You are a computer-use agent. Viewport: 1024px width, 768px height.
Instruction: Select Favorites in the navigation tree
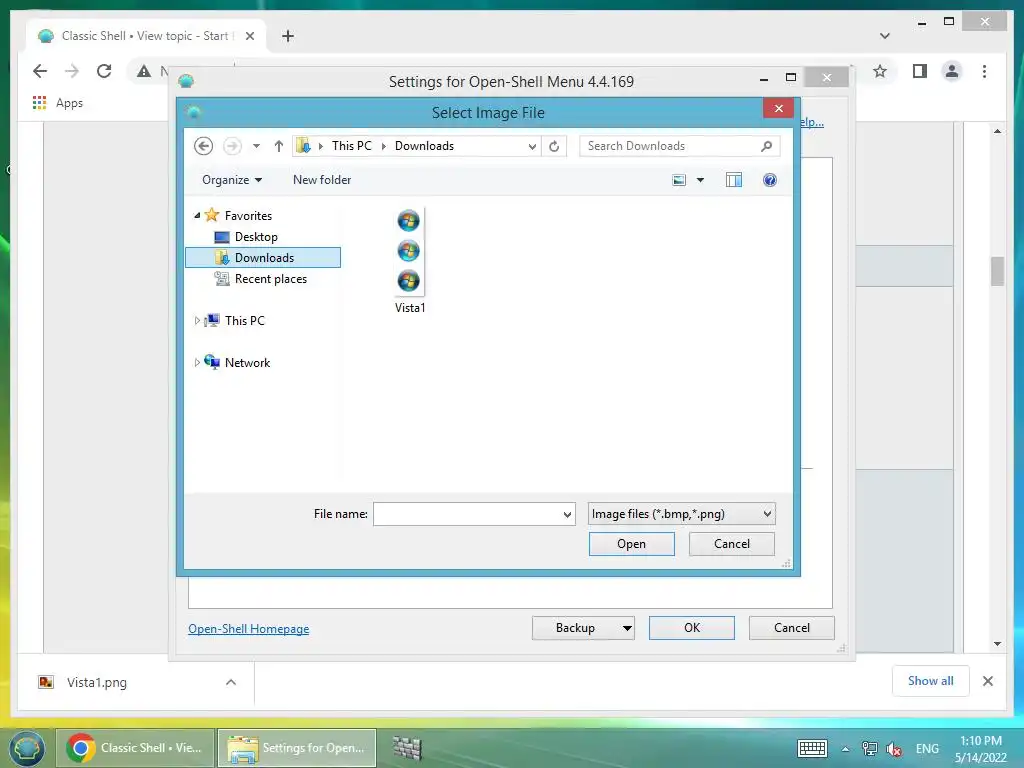pyautogui.click(x=248, y=216)
